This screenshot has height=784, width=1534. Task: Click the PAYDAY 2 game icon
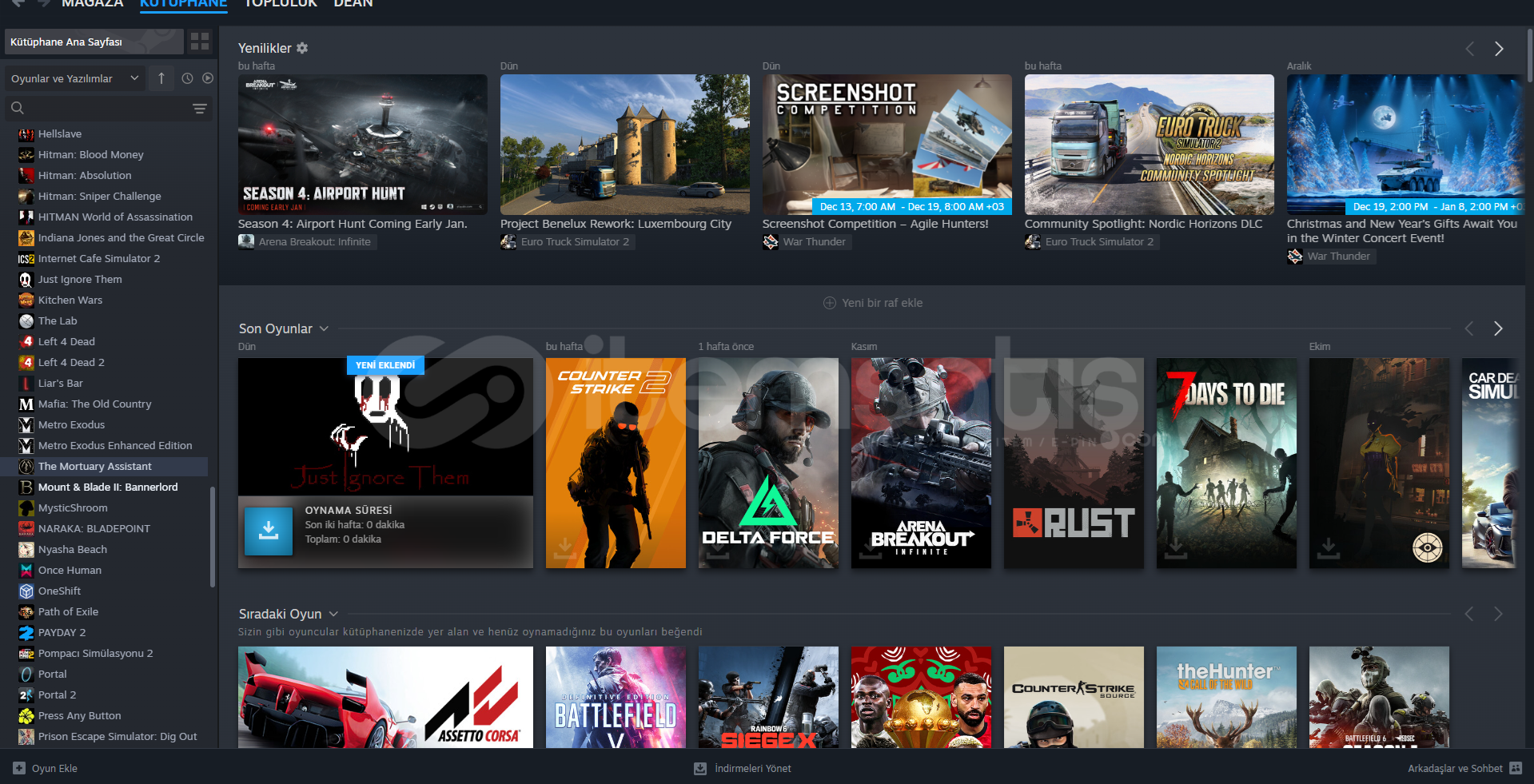[26, 633]
